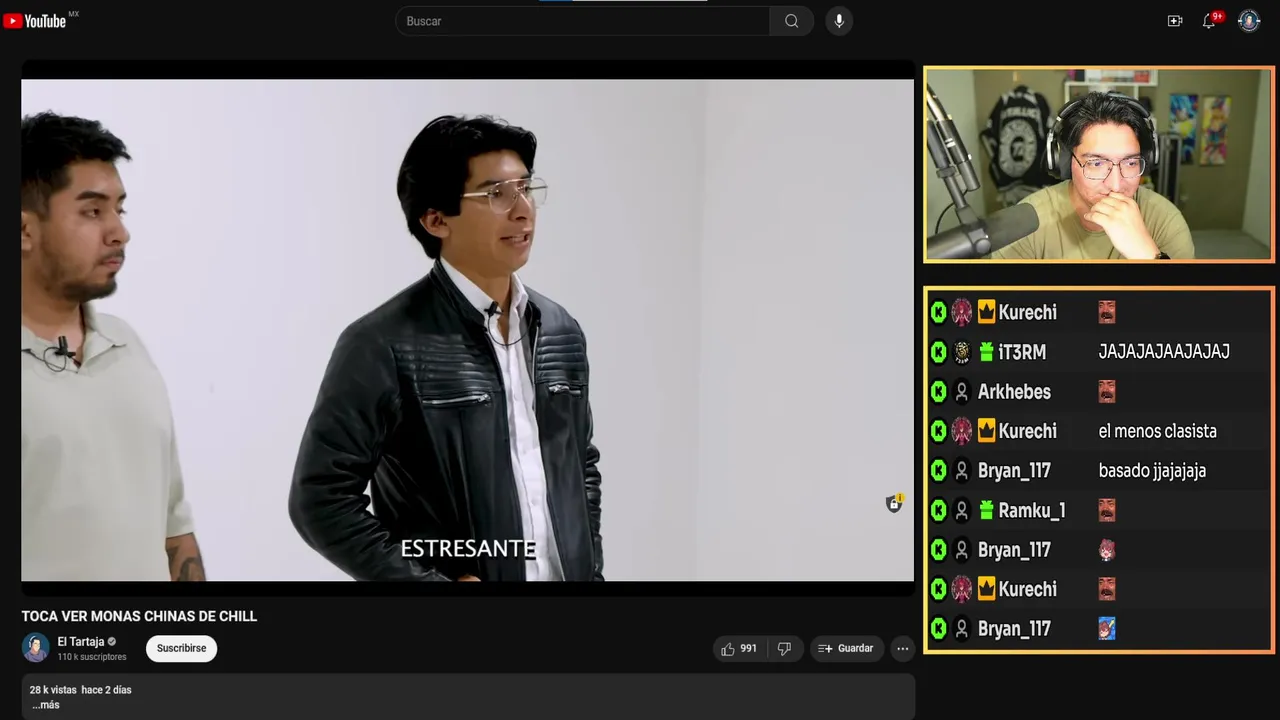Click the green gift badge next to iT3RM
This screenshot has height=720, width=1280.
[x=987, y=352]
